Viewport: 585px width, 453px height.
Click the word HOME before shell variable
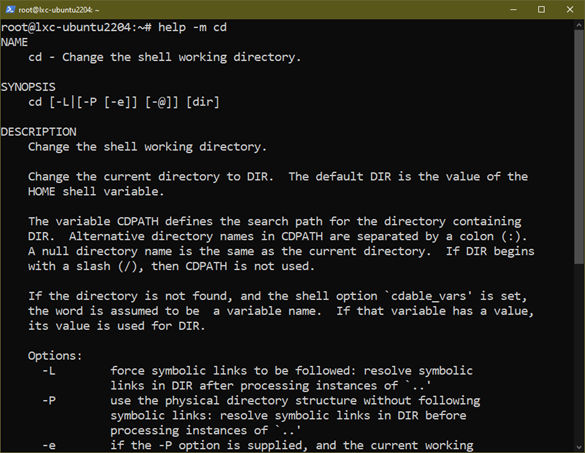click(41, 191)
